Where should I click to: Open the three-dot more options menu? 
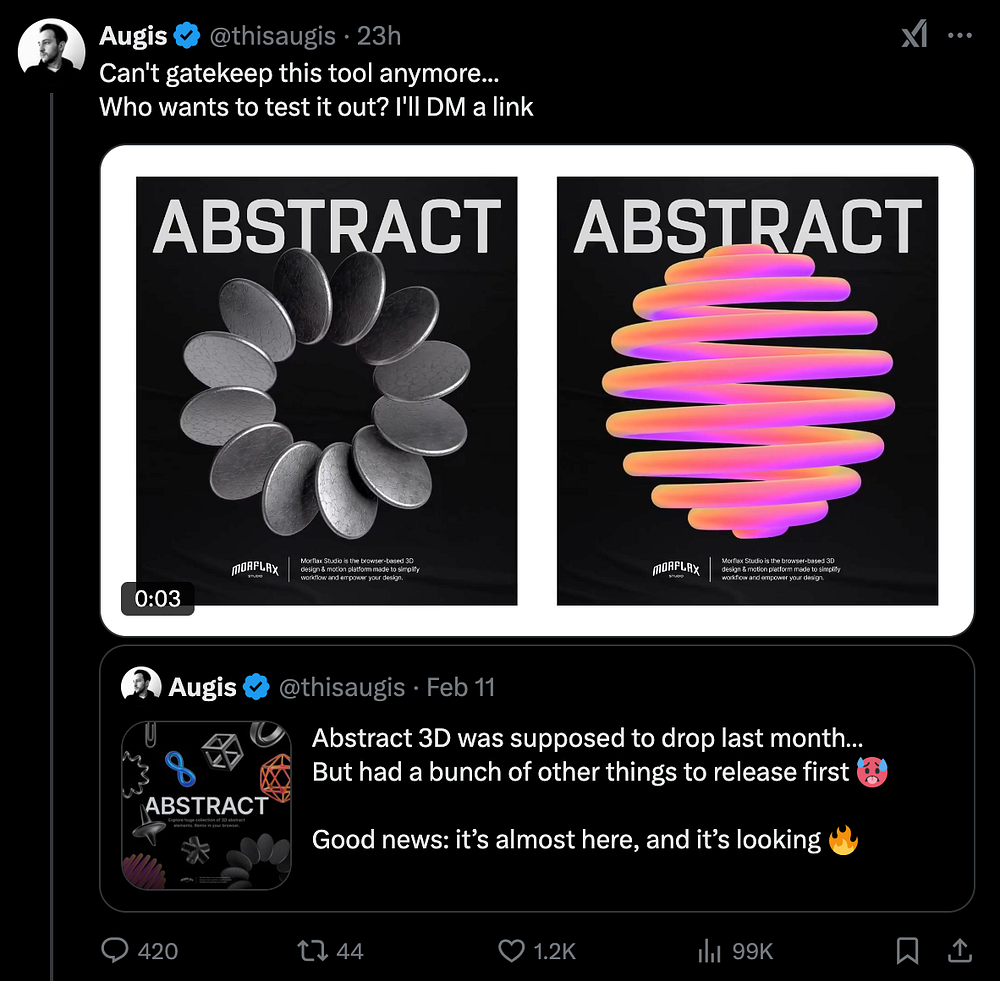[x=960, y=36]
